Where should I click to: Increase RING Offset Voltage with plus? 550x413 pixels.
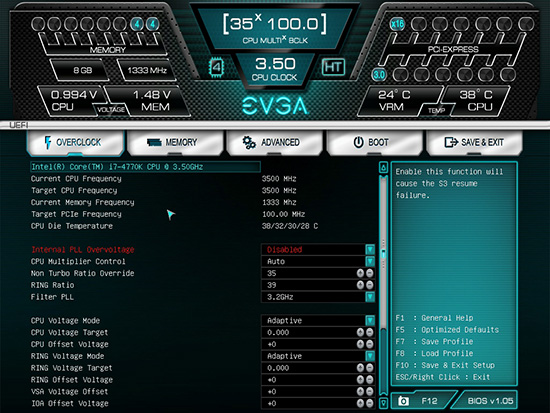[360, 380]
